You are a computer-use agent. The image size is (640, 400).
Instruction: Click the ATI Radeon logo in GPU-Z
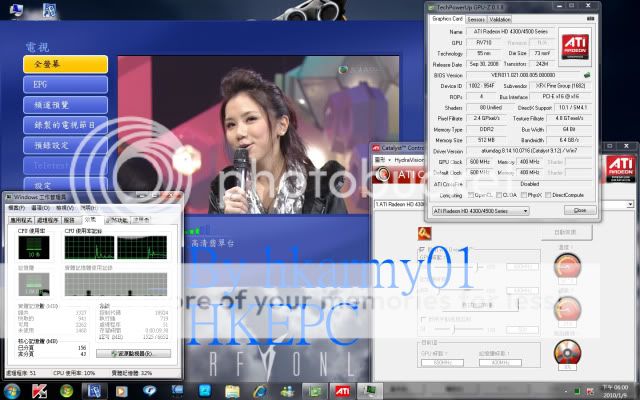click(x=575, y=47)
